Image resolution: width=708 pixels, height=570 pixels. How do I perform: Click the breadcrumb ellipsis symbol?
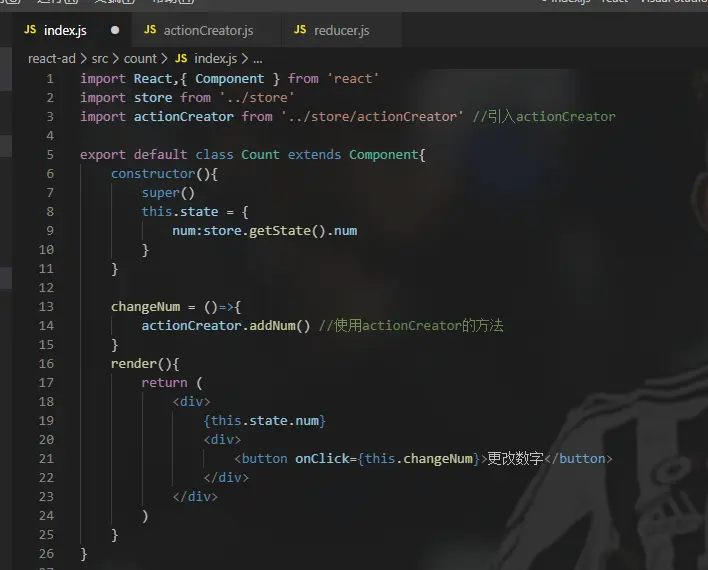[258, 60]
